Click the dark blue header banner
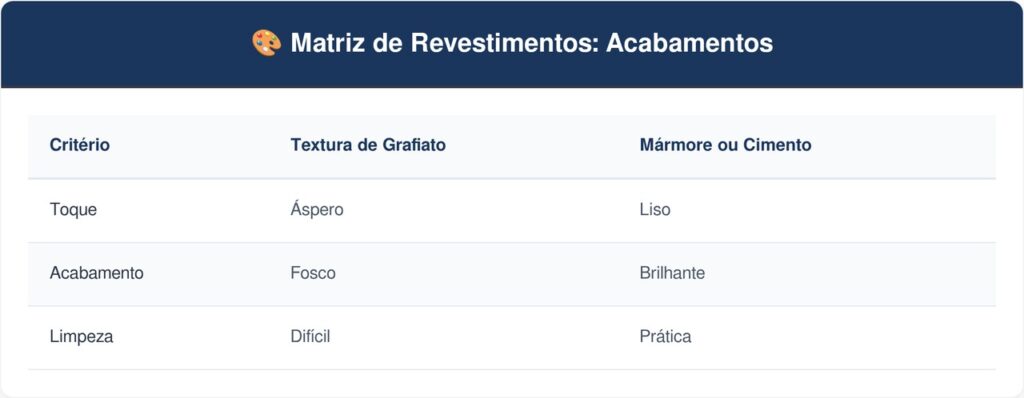Image resolution: width=1024 pixels, height=398 pixels. [512, 44]
